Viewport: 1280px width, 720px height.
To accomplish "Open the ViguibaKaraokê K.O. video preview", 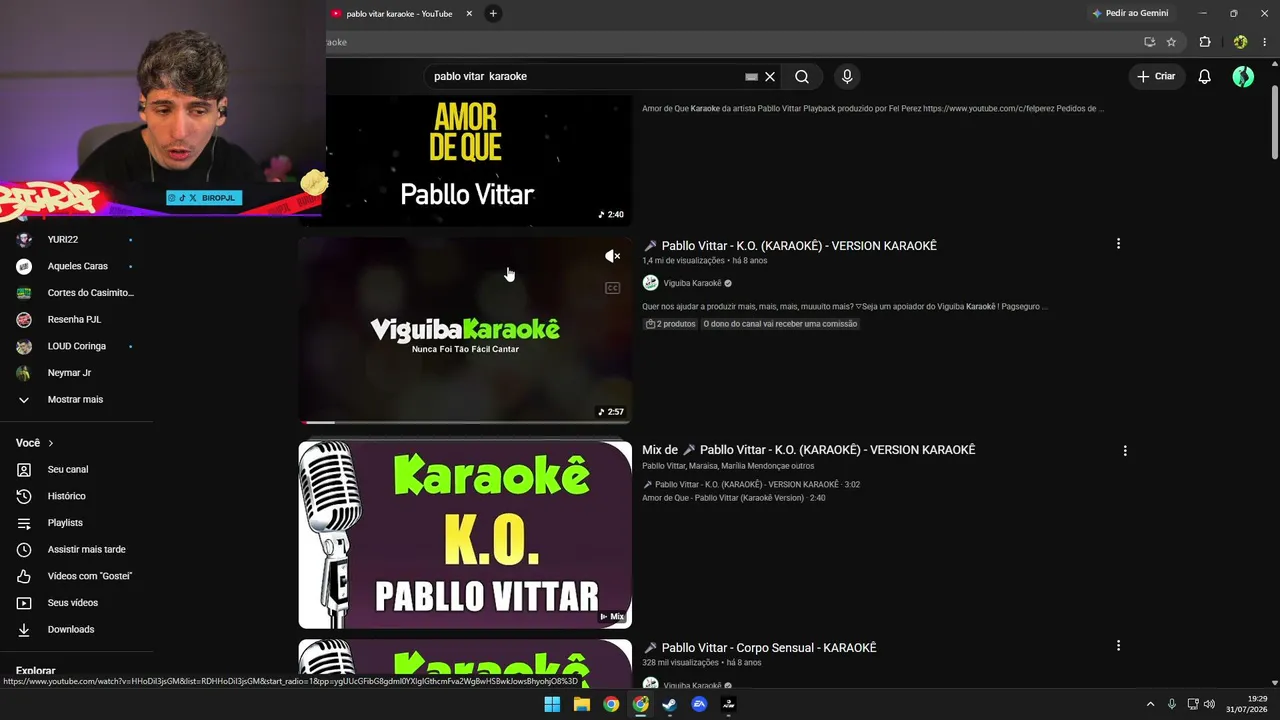I will coord(465,330).
